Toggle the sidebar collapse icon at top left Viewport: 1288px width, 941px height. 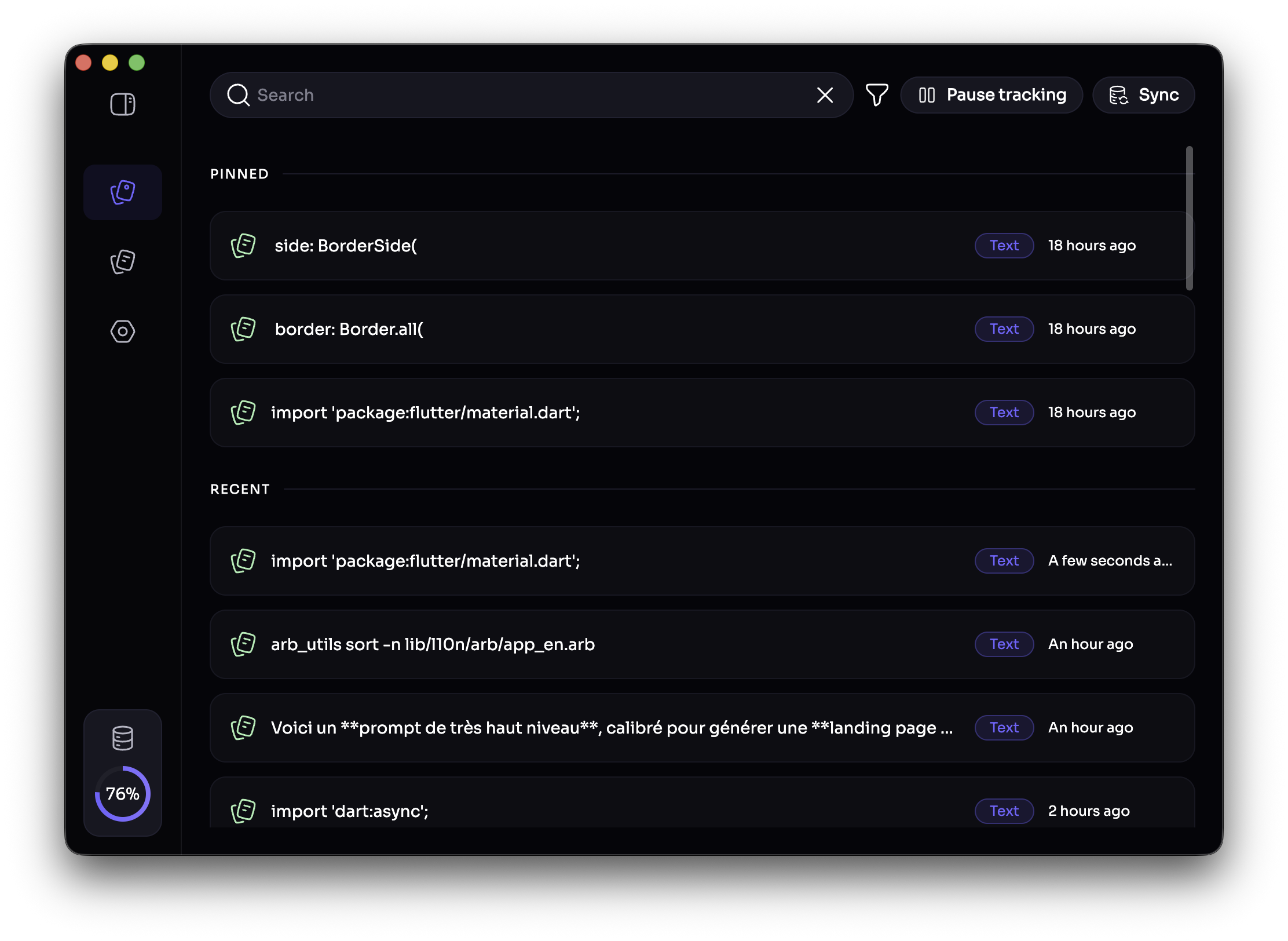pos(122,104)
